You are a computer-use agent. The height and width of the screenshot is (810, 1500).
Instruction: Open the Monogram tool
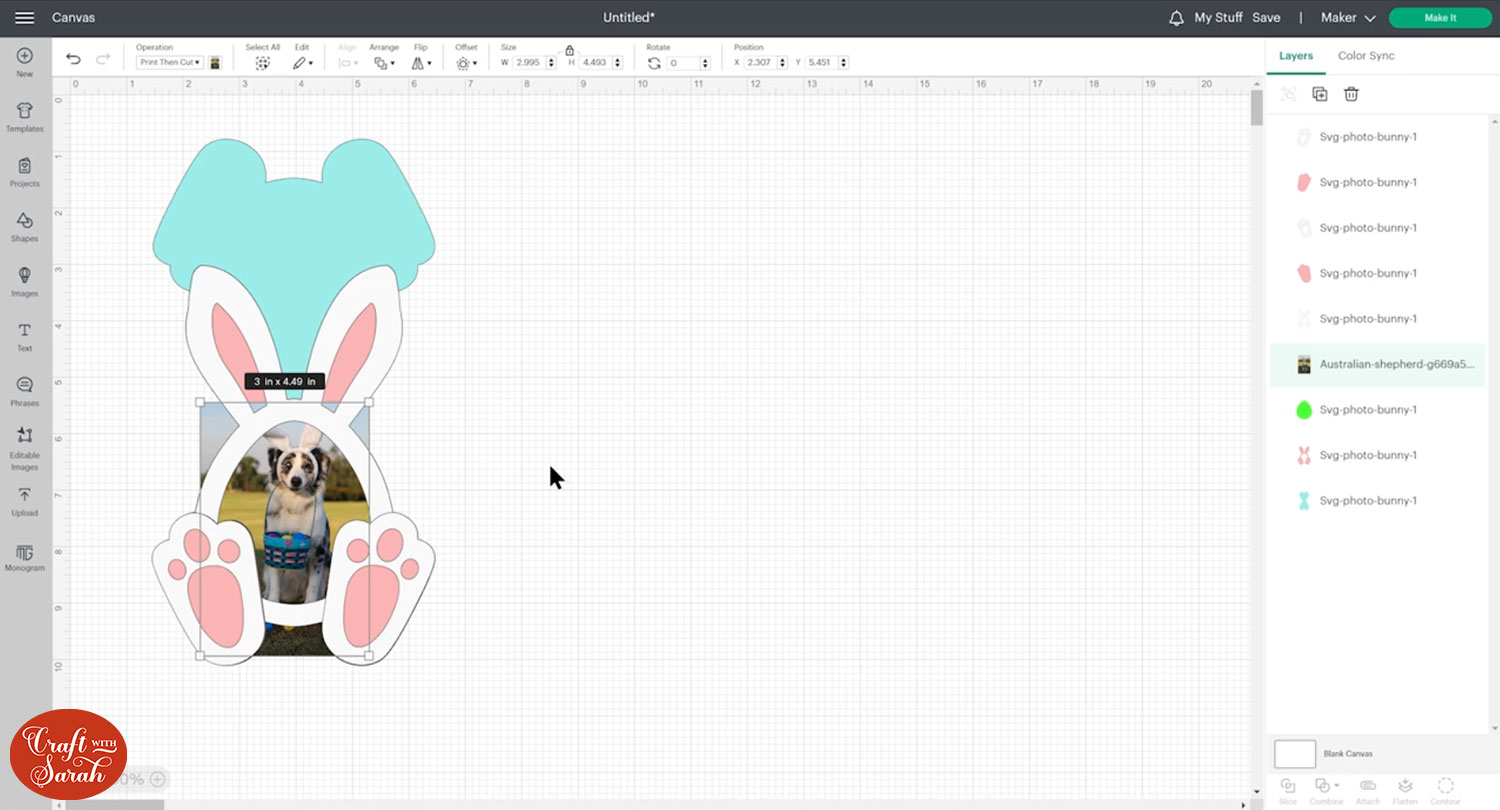(x=25, y=558)
